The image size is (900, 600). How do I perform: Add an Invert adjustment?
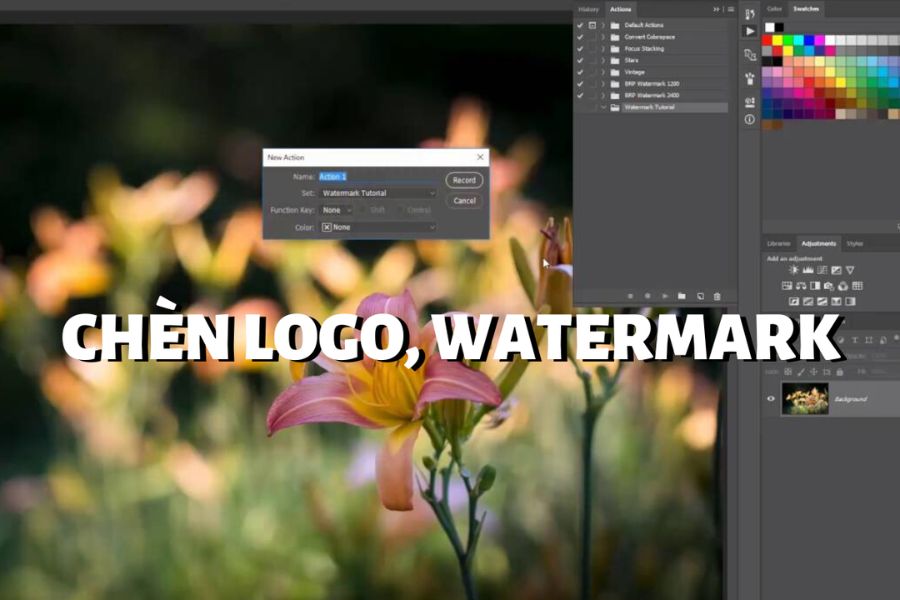[794, 301]
